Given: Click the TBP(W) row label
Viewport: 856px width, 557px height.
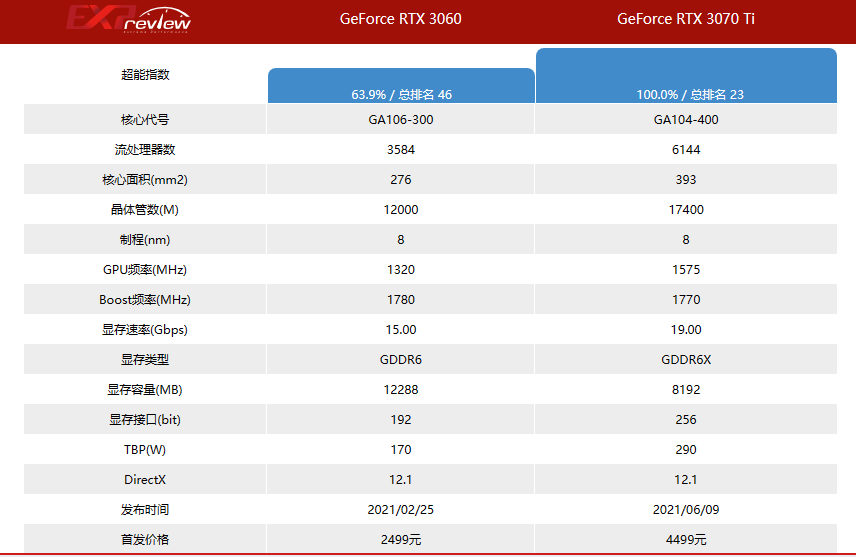Looking at the screenshot, I should (145, 450).
